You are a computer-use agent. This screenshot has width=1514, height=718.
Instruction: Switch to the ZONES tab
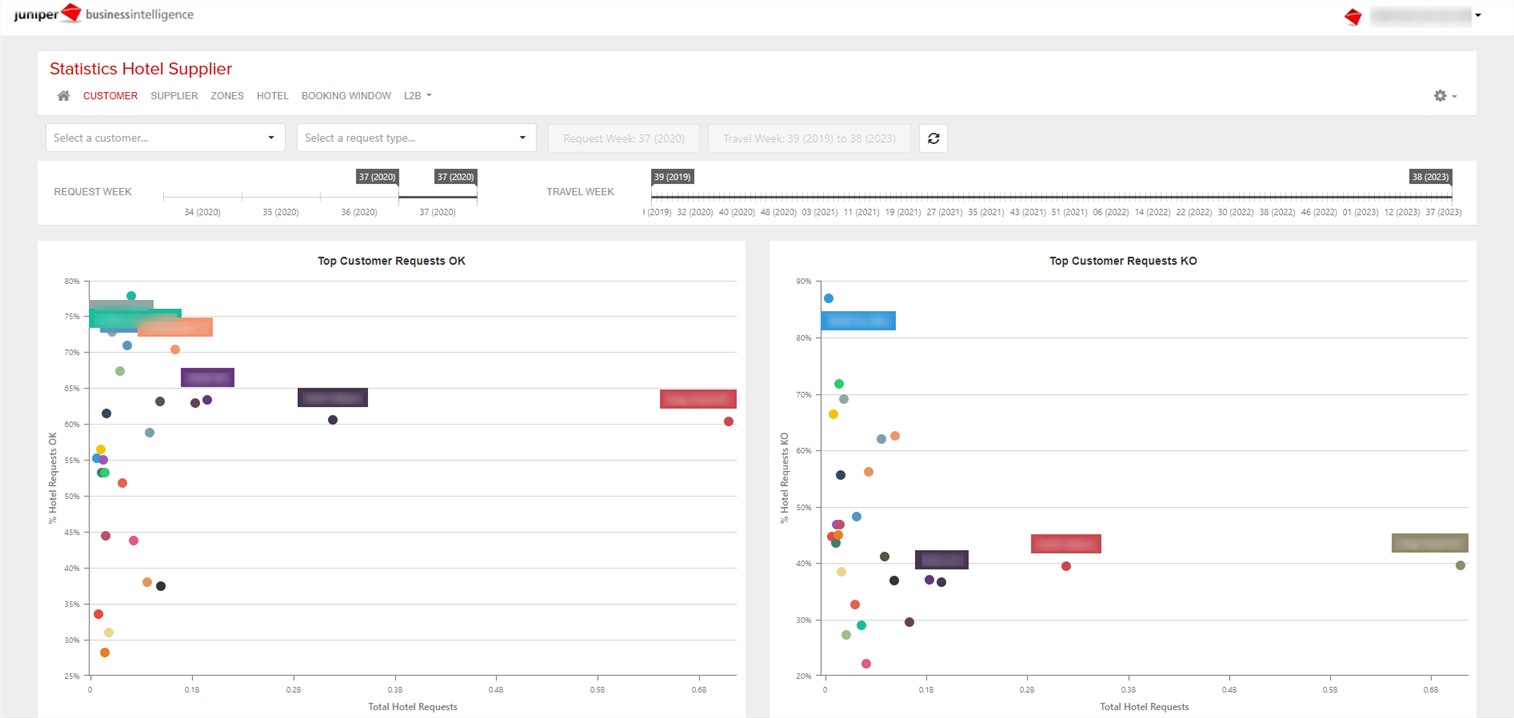click(227, 95)
